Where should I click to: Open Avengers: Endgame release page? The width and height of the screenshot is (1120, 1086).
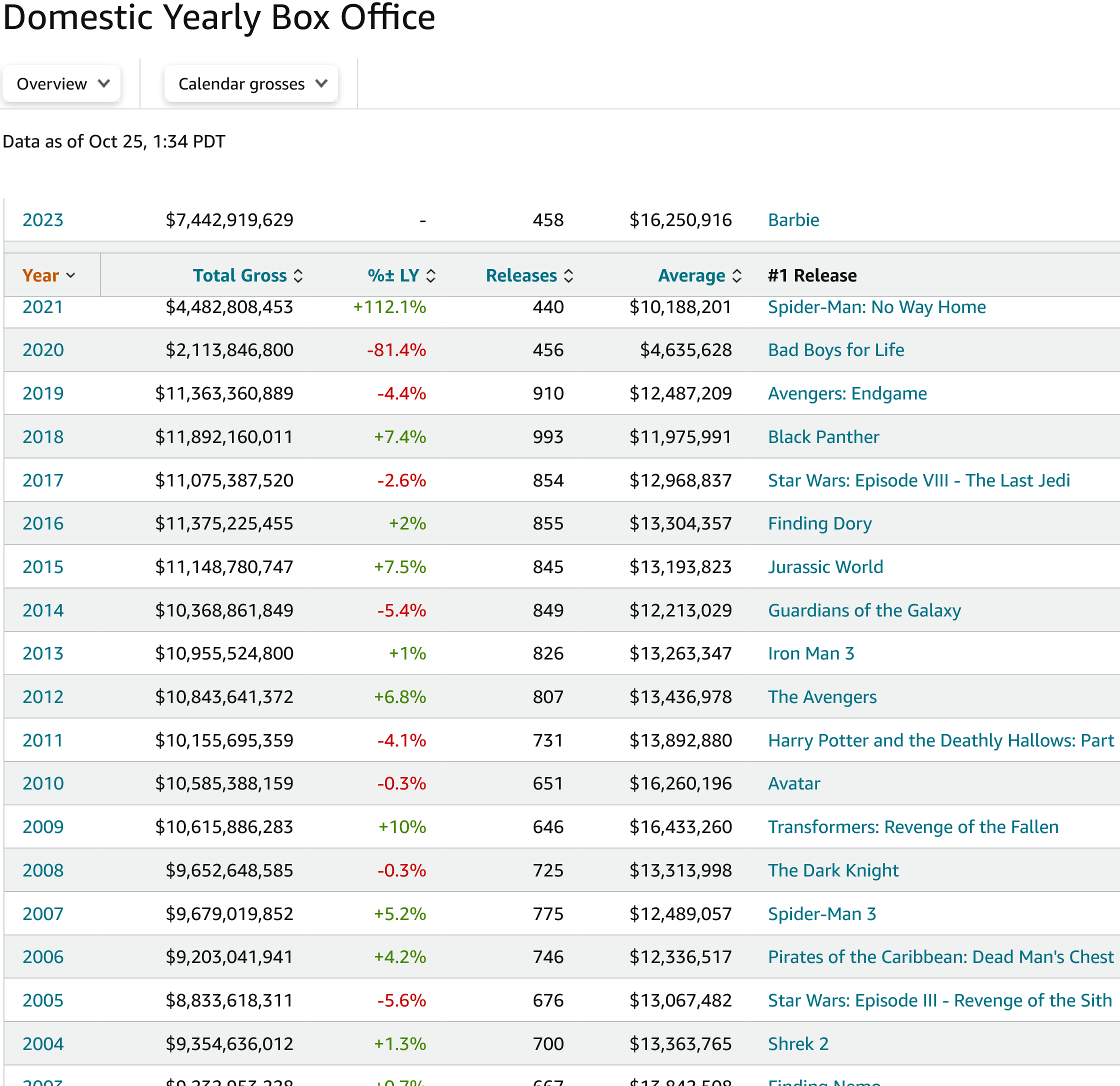847,393
